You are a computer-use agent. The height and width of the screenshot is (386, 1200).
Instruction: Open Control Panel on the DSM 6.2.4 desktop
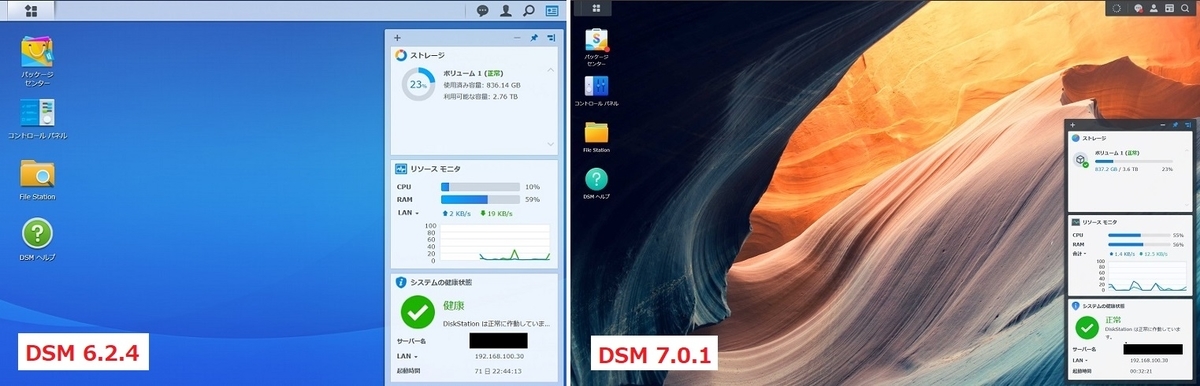(37, 119)
